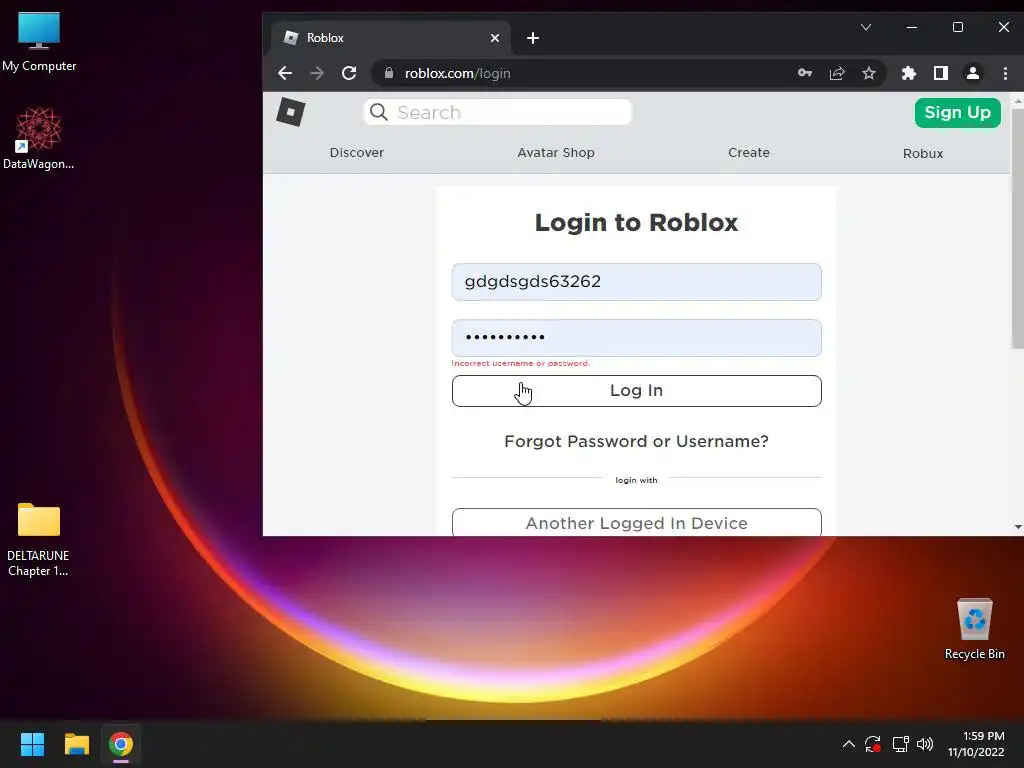1024x768 pixels.
Task: Click Incorrect username or password text
Action: [520, 363]
